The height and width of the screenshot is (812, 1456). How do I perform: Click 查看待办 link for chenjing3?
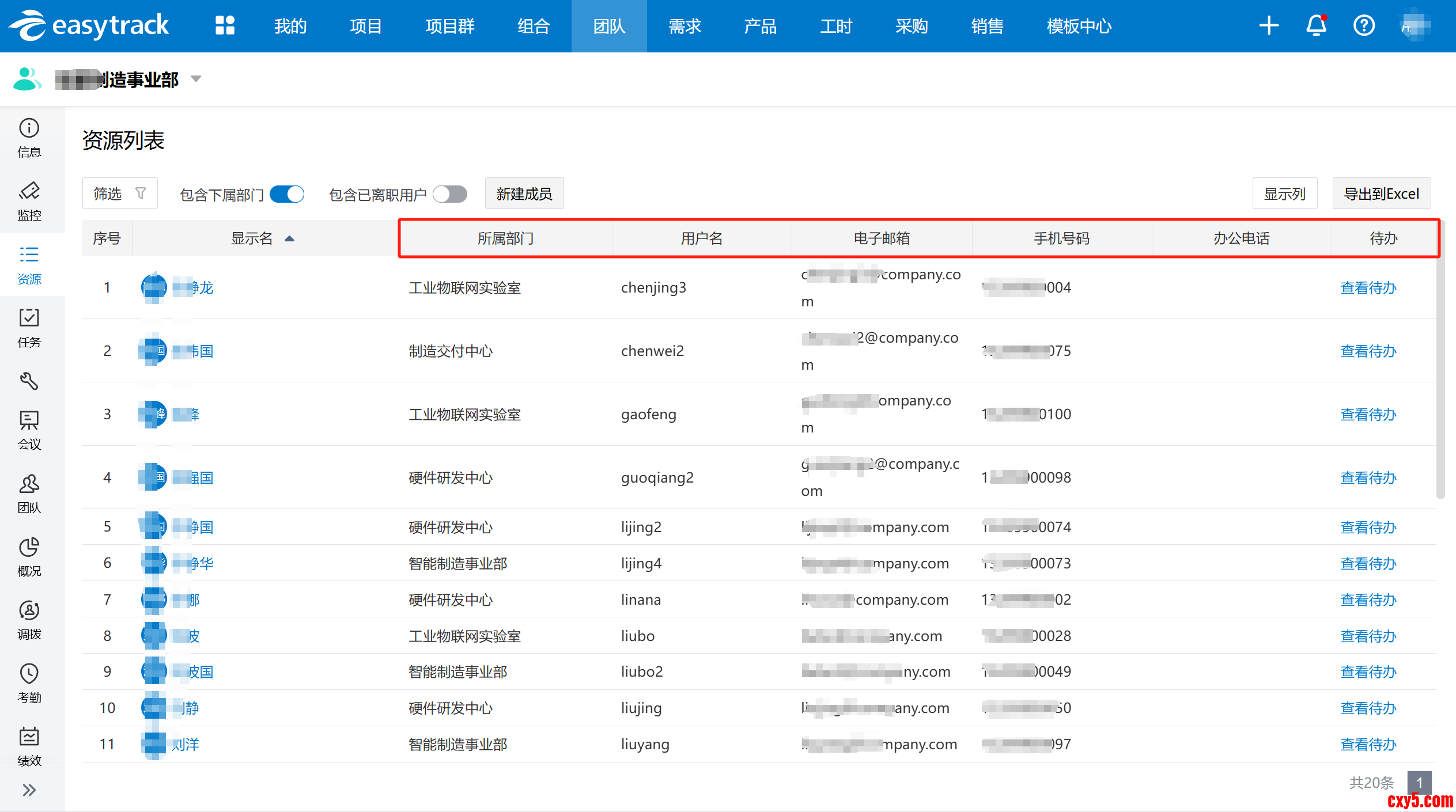click(1368, 287)
